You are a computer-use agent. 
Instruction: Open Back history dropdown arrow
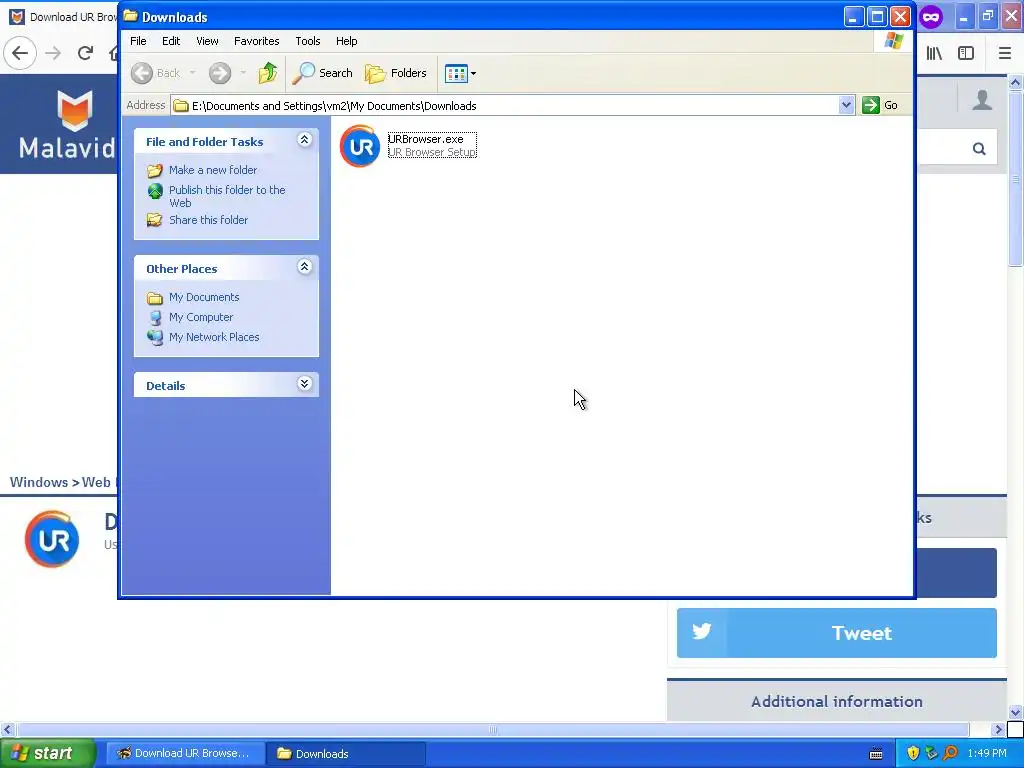coord(193,73)
